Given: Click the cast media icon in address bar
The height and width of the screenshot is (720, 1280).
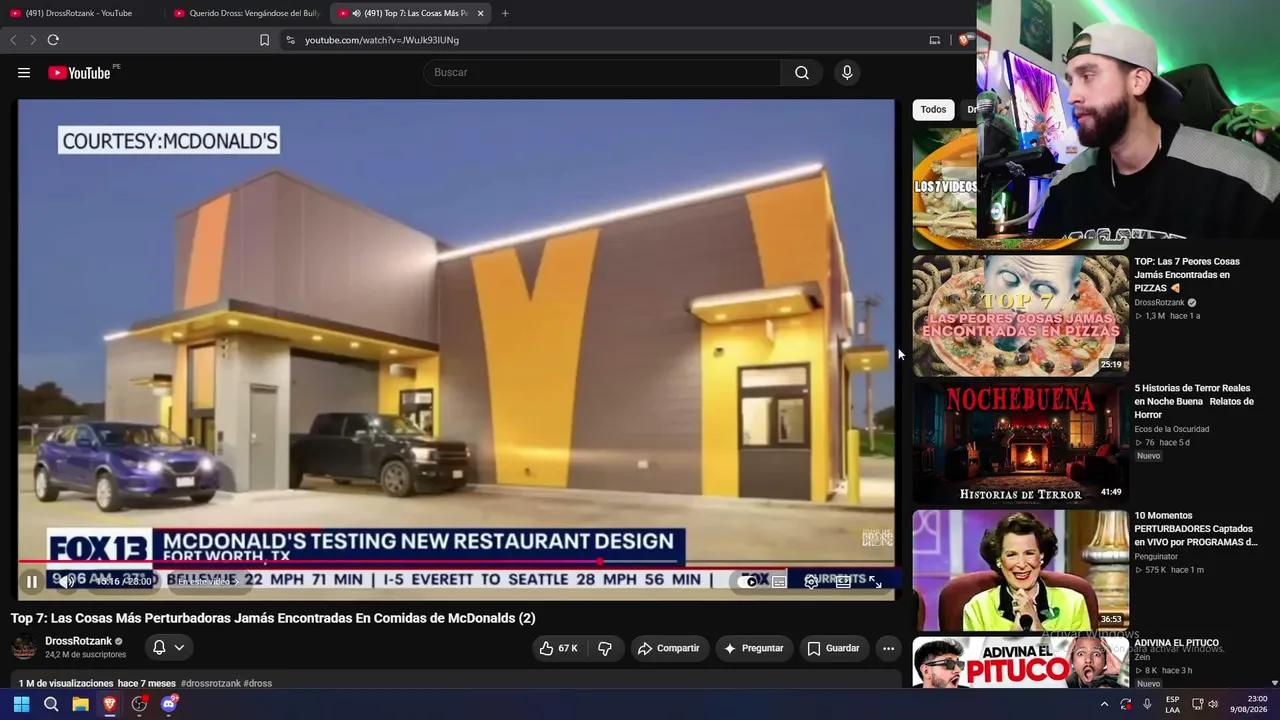Looking at the screenshot, I should pyautogui.click(x=935, y=40).
